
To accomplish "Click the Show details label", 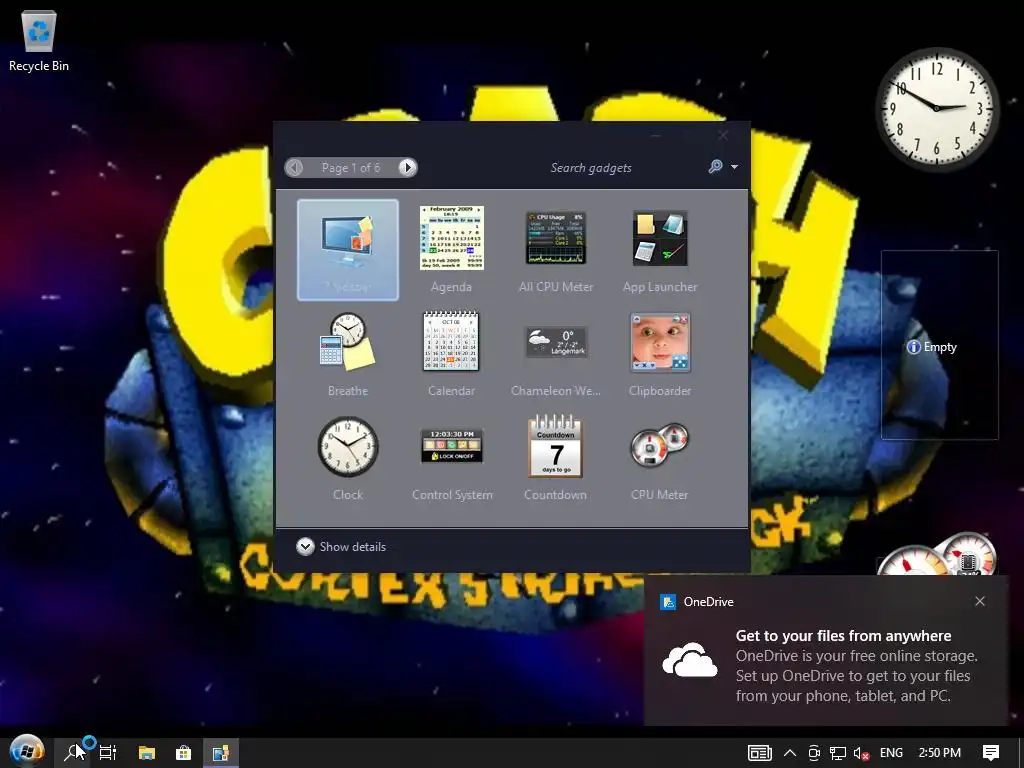I will tap(353, 547).
